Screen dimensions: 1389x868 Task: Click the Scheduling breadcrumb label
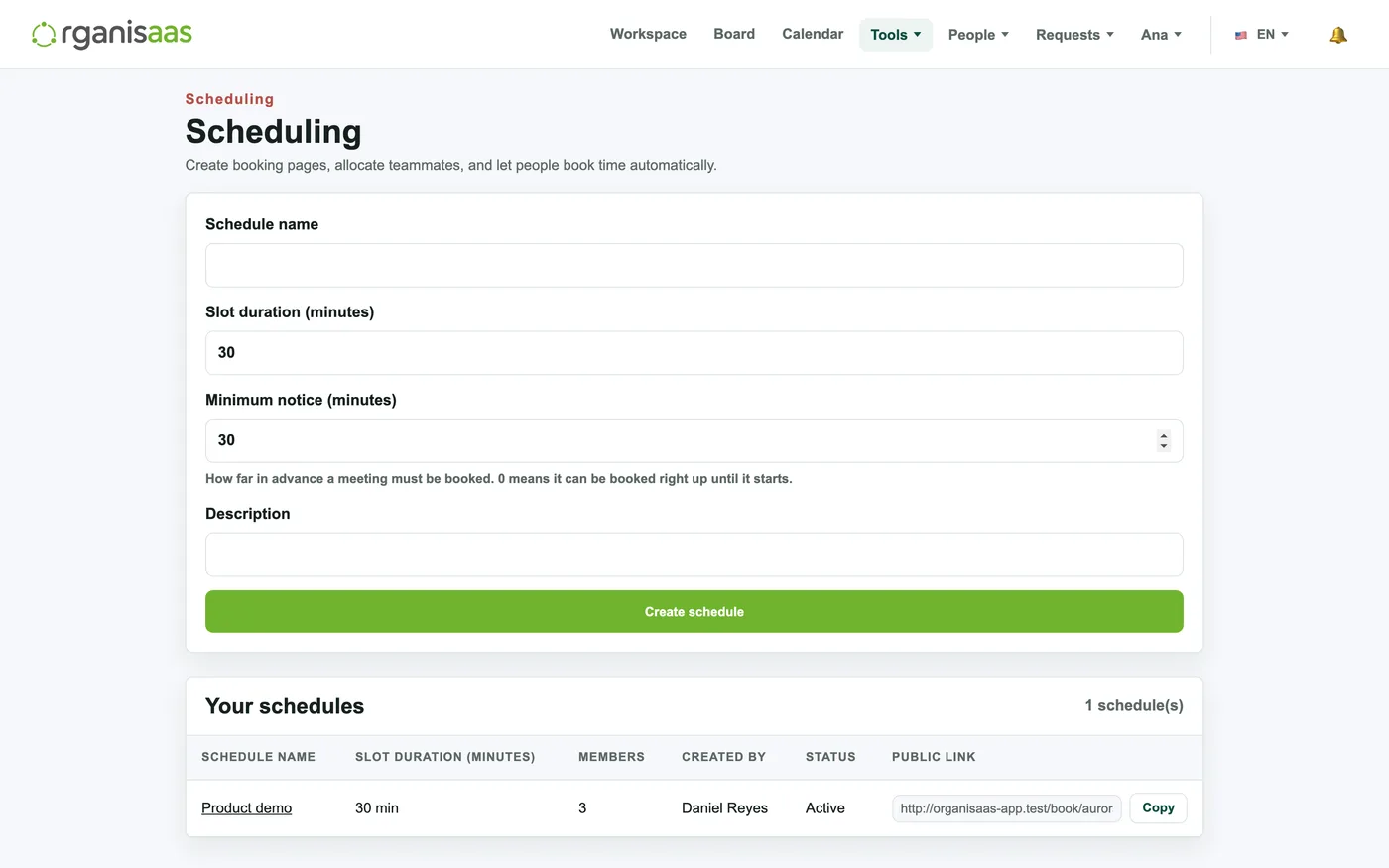point(229,99)
